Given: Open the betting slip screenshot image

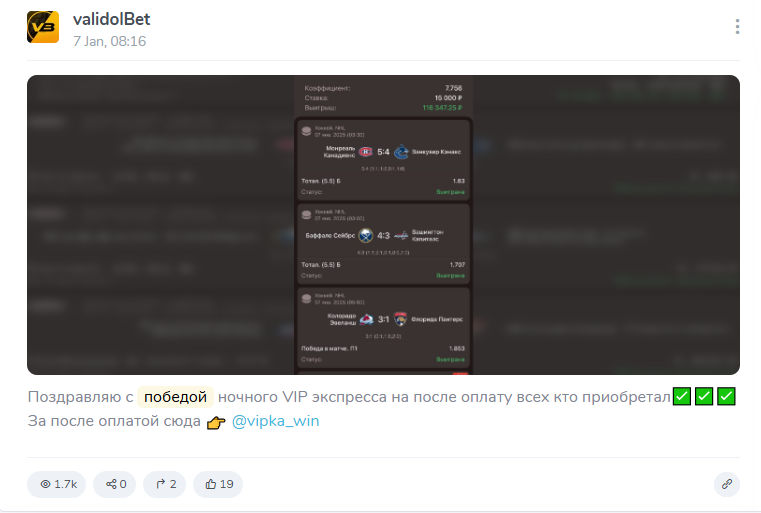Looking at the screenshot, I should (383, 225).
